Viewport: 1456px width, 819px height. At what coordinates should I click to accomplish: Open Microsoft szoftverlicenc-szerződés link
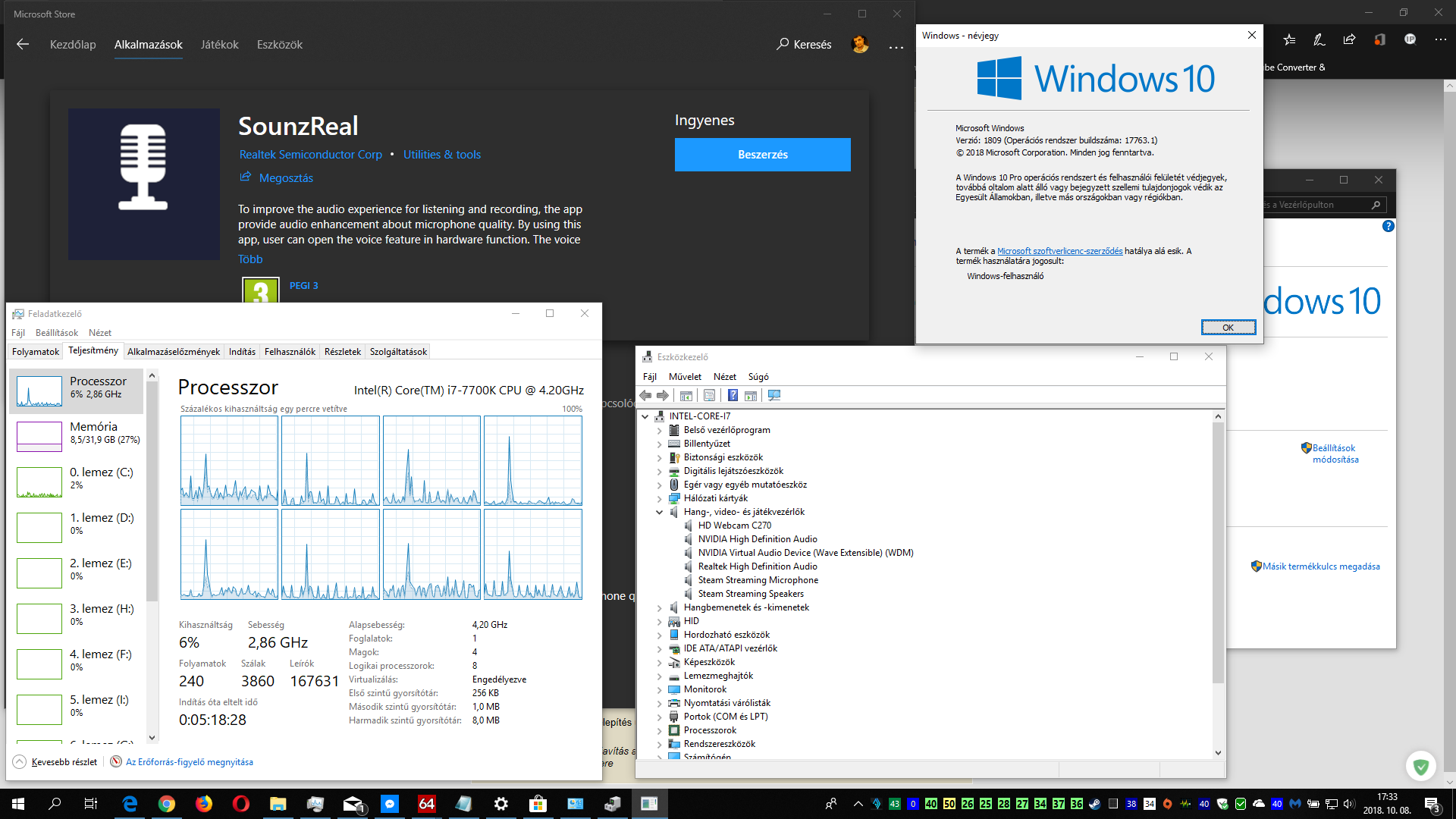click(1059, 251)
